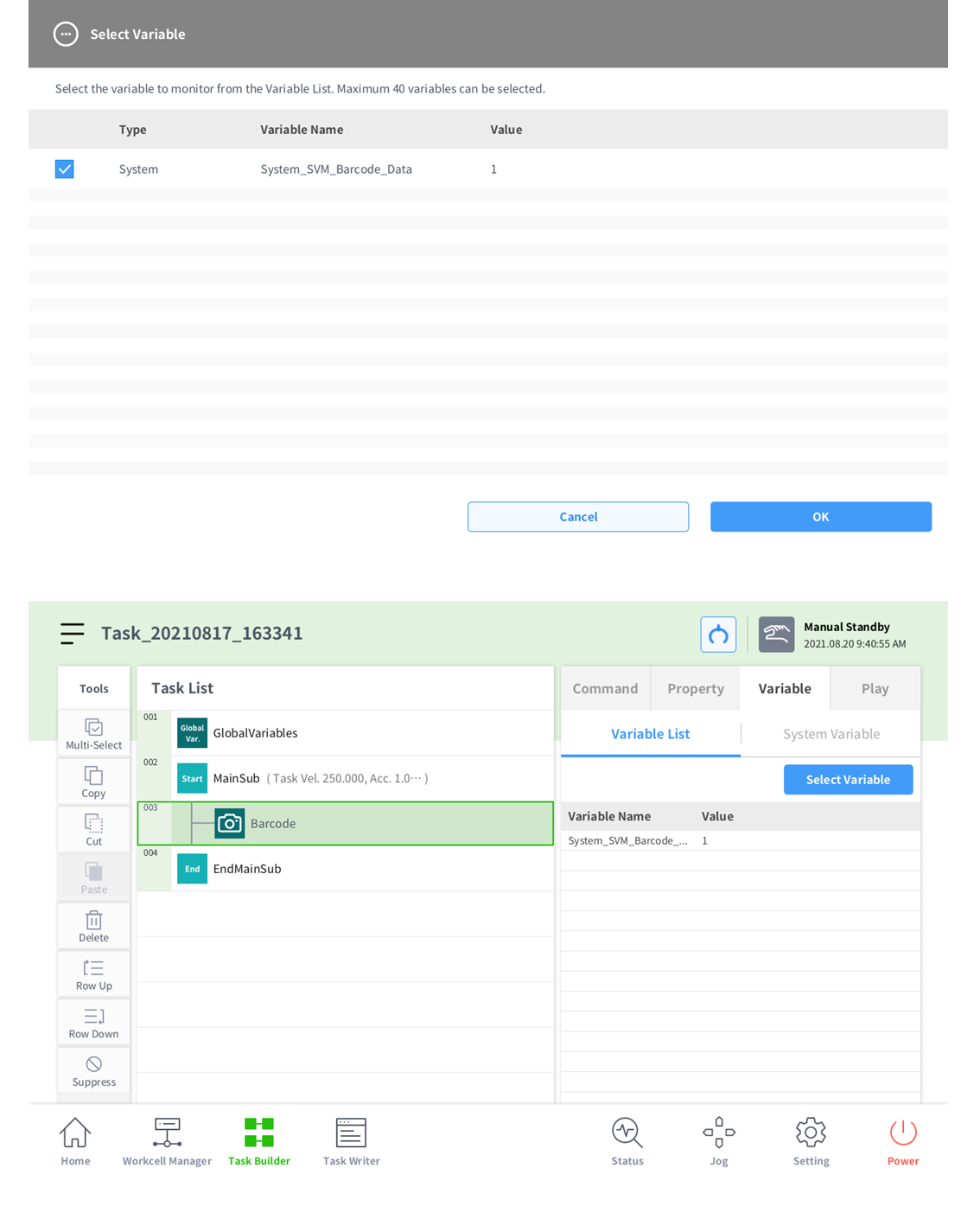Move the command with Row Up
Screen dimensions: 980x1206
point(94,975)
